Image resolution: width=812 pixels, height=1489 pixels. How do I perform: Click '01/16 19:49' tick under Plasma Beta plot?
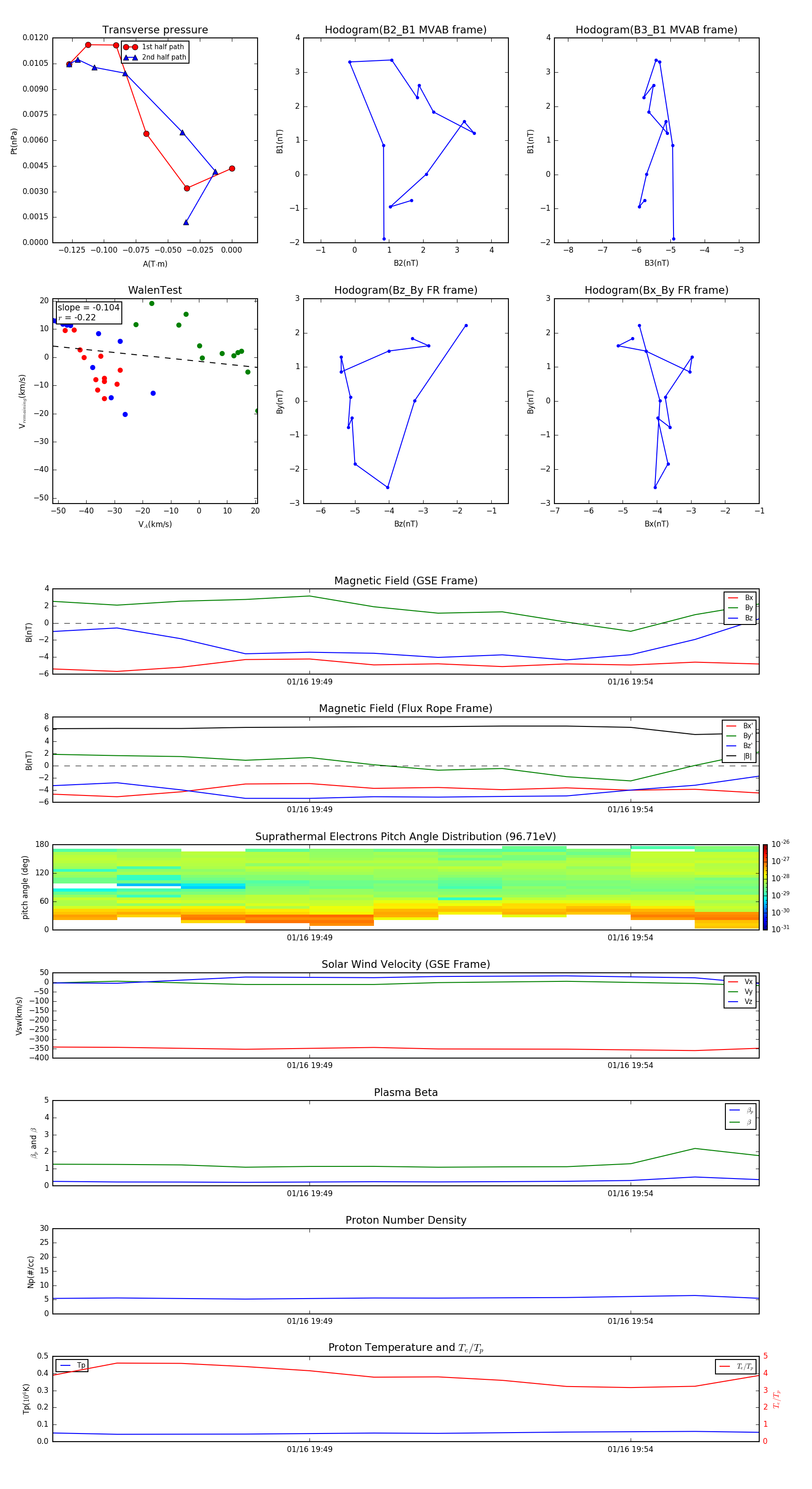coord(310,1193)
